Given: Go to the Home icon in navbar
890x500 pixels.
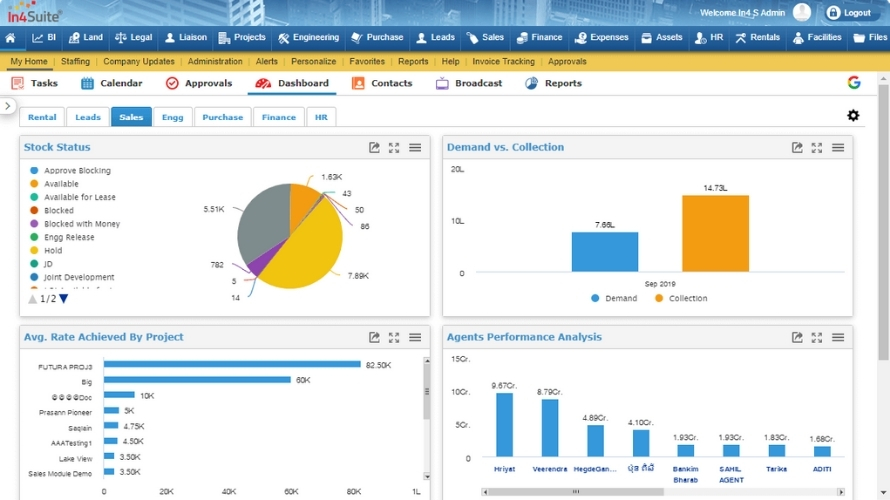Looking at the screenshot, I should point(10,38).
